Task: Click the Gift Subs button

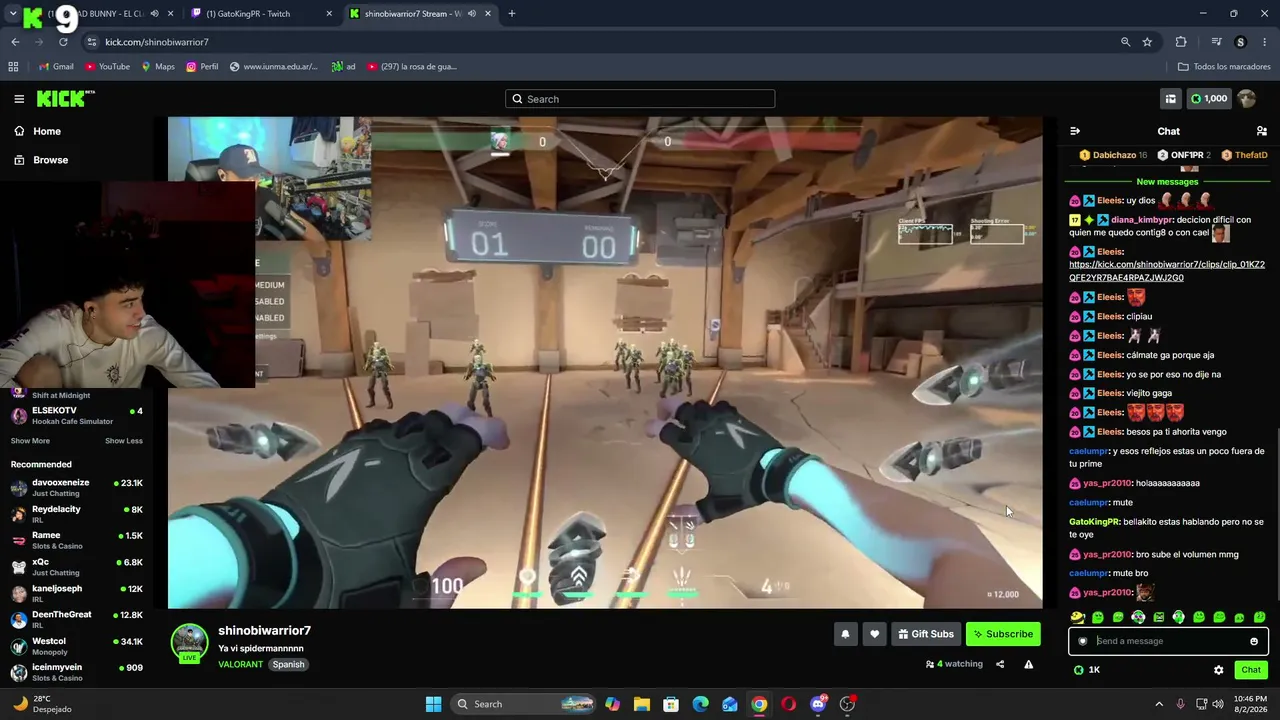Action: click(x=926, y=634)
